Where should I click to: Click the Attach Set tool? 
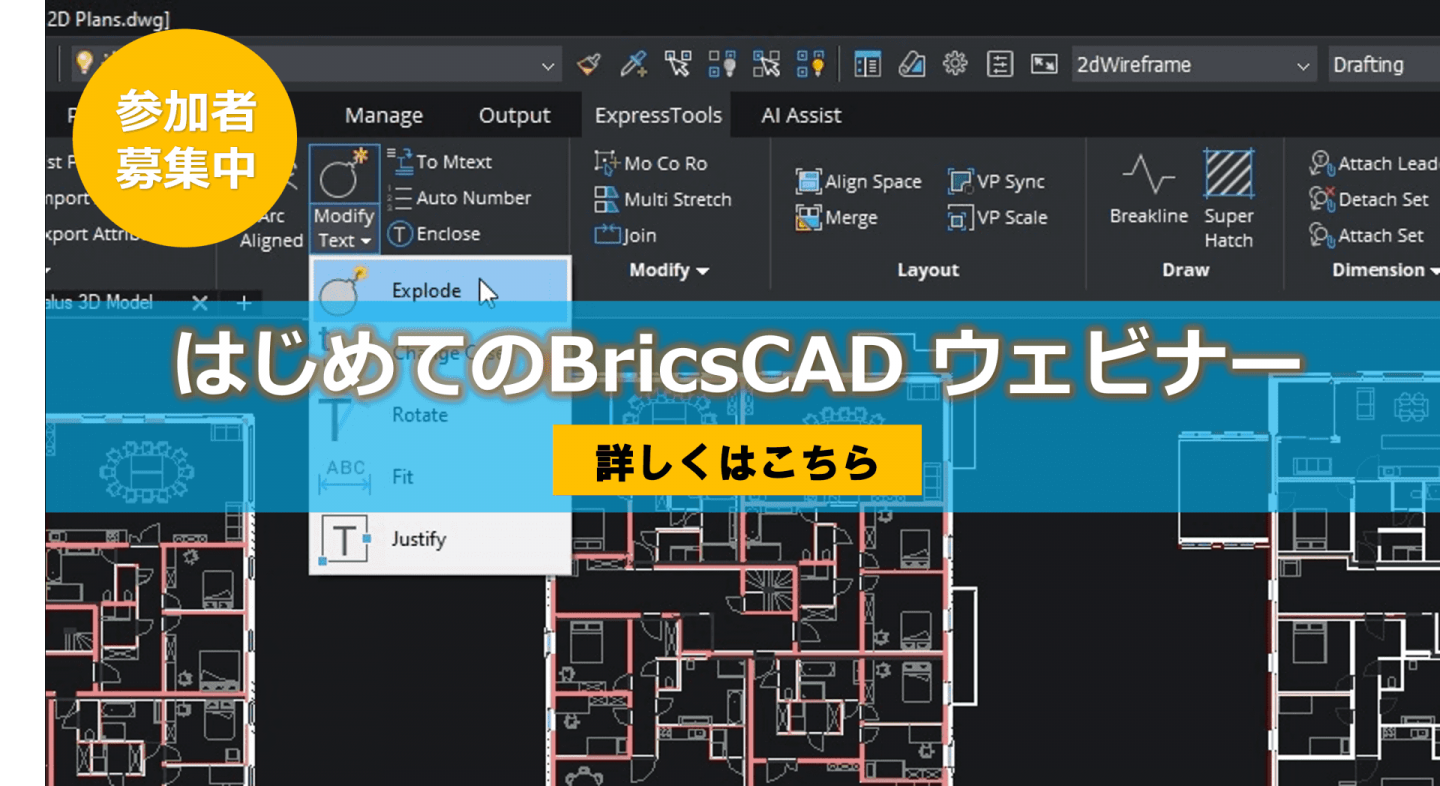[x=1367, y=236]
